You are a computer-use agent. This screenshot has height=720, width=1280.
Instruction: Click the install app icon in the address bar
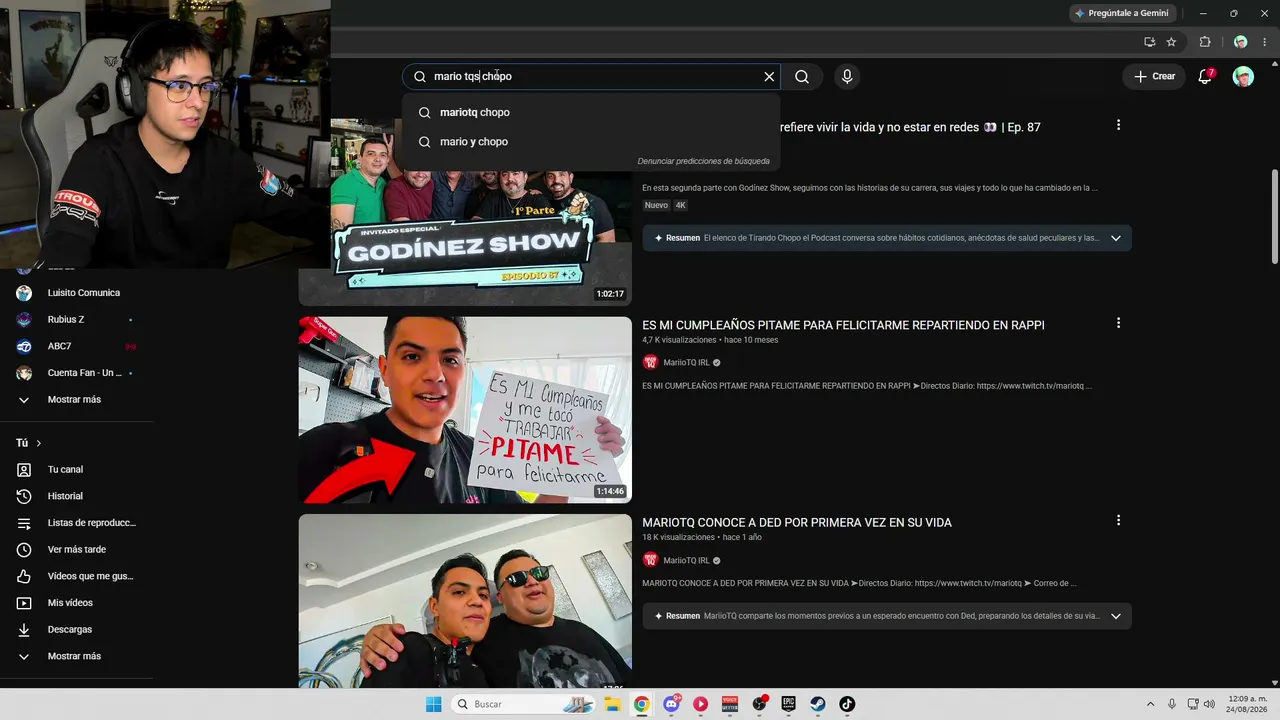[1150, 42]
